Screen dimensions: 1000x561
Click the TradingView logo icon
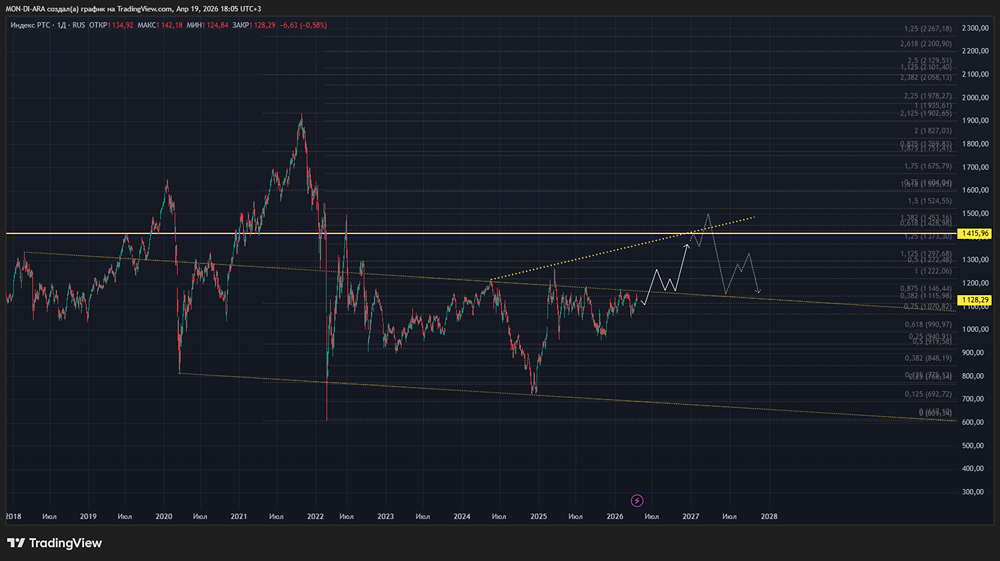click(16, 543)
